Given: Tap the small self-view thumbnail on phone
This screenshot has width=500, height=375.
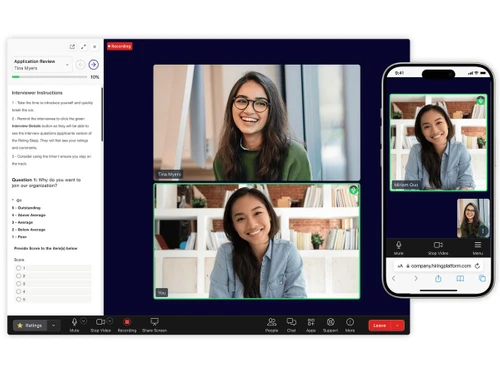Looking at the screenshot, I should (x=473, y=218).
